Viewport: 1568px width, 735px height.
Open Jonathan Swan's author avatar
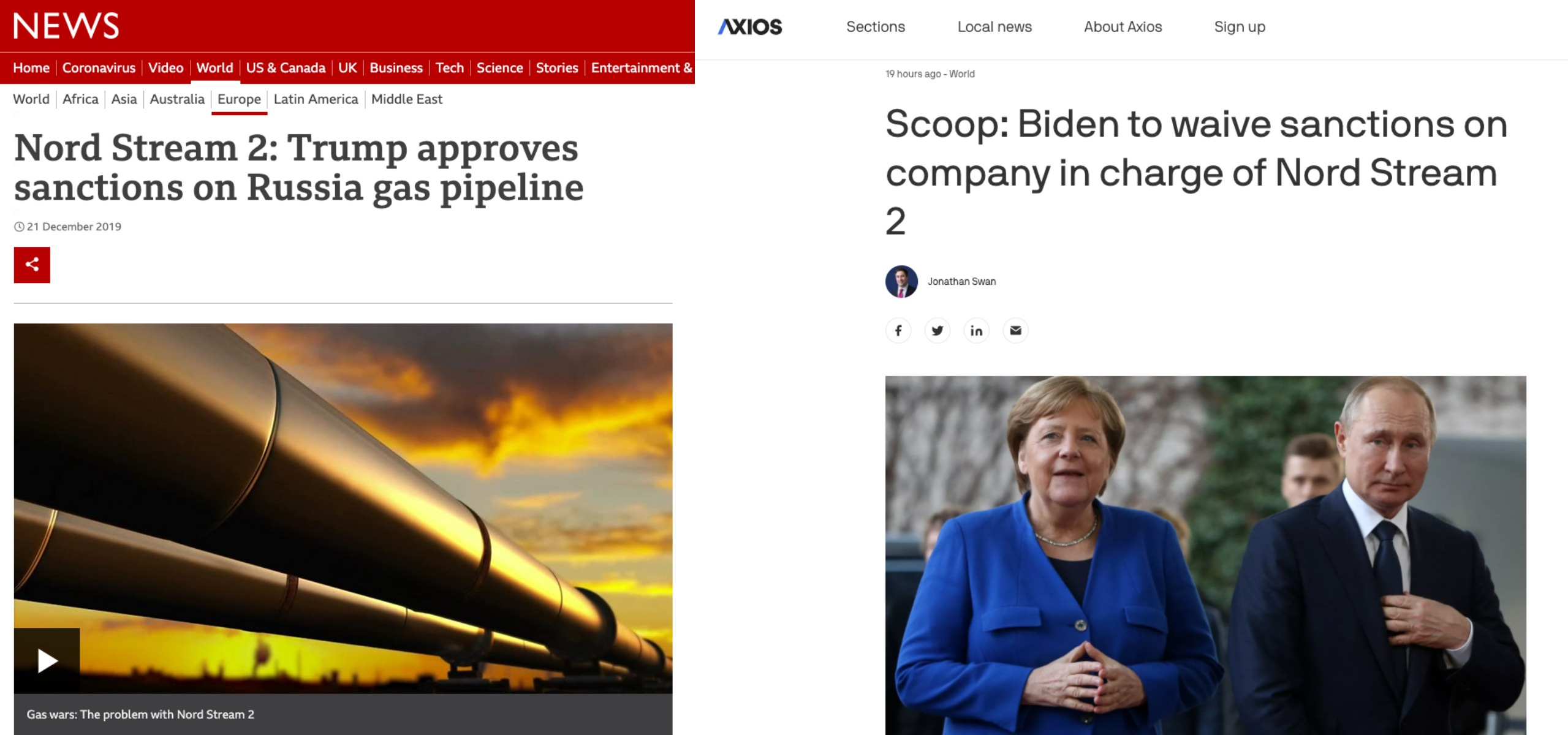pos(901,282)
